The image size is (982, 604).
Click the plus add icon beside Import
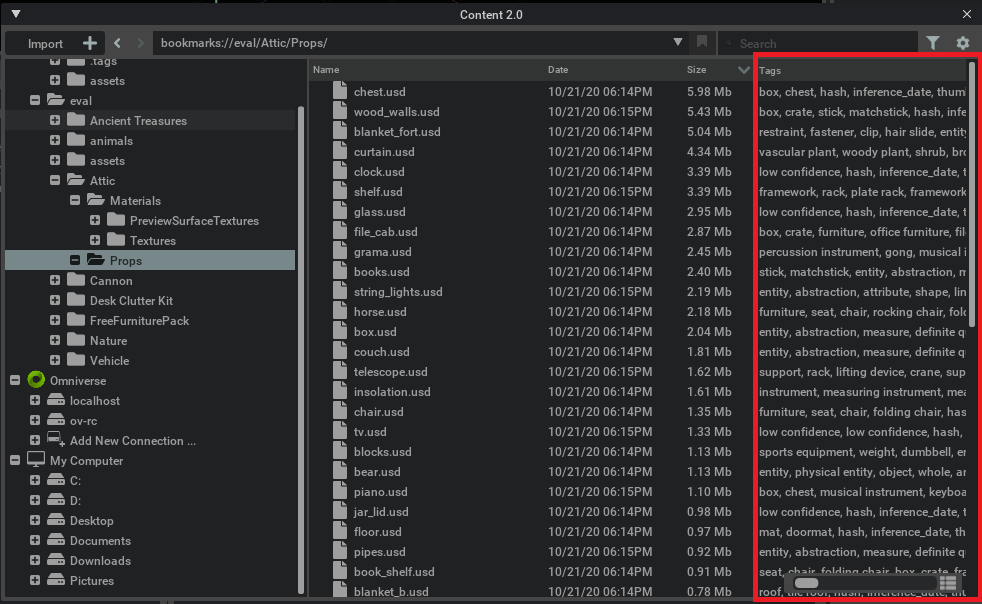(x=90, y=43)
